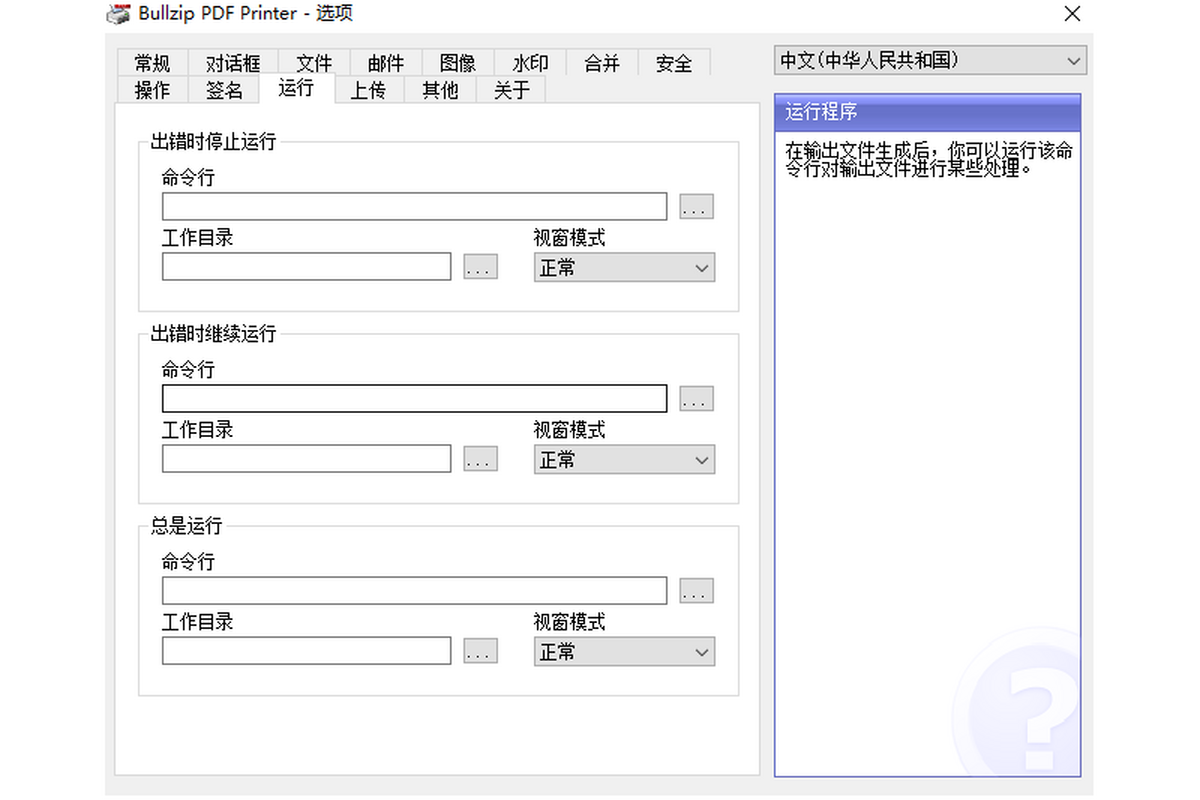This screenshot has width=1200, height=800.
Task: Click the 总是运行 group label
Action: click(186, 525)
